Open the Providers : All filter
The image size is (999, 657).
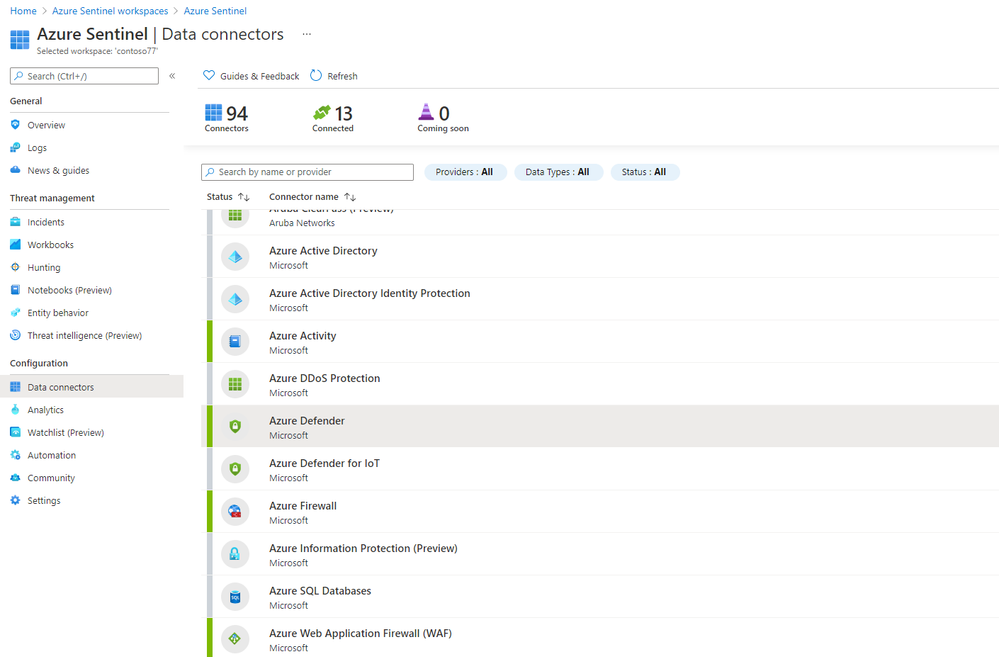(x=465, y=172)
